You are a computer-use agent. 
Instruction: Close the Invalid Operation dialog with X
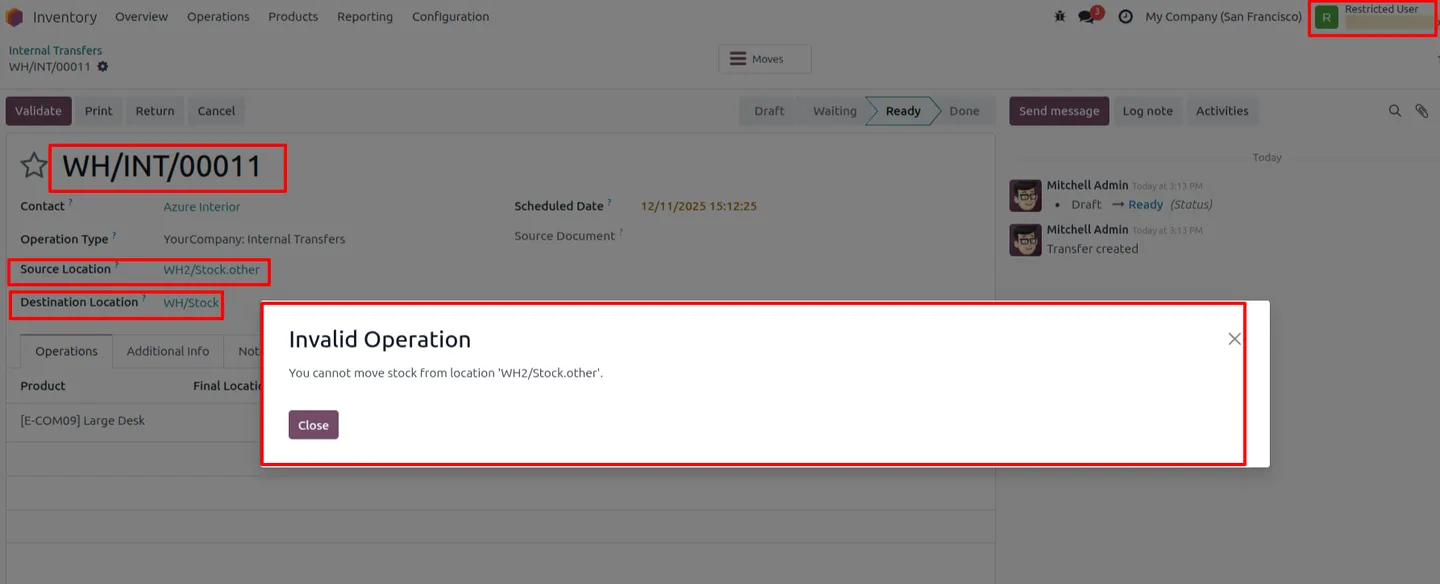[x=1234, y=339]
